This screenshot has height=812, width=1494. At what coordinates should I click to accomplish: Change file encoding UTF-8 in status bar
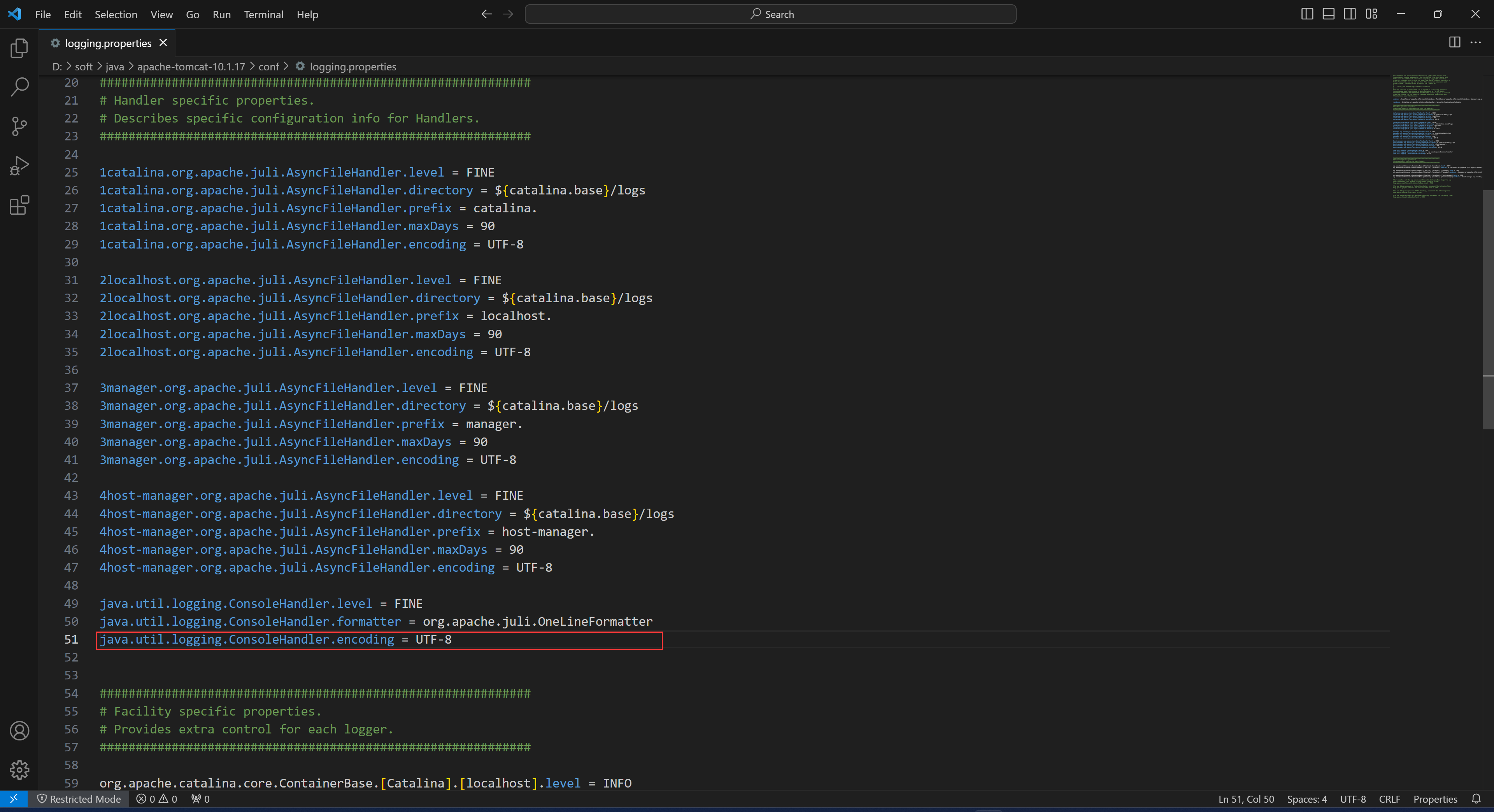click(1352, 799)
